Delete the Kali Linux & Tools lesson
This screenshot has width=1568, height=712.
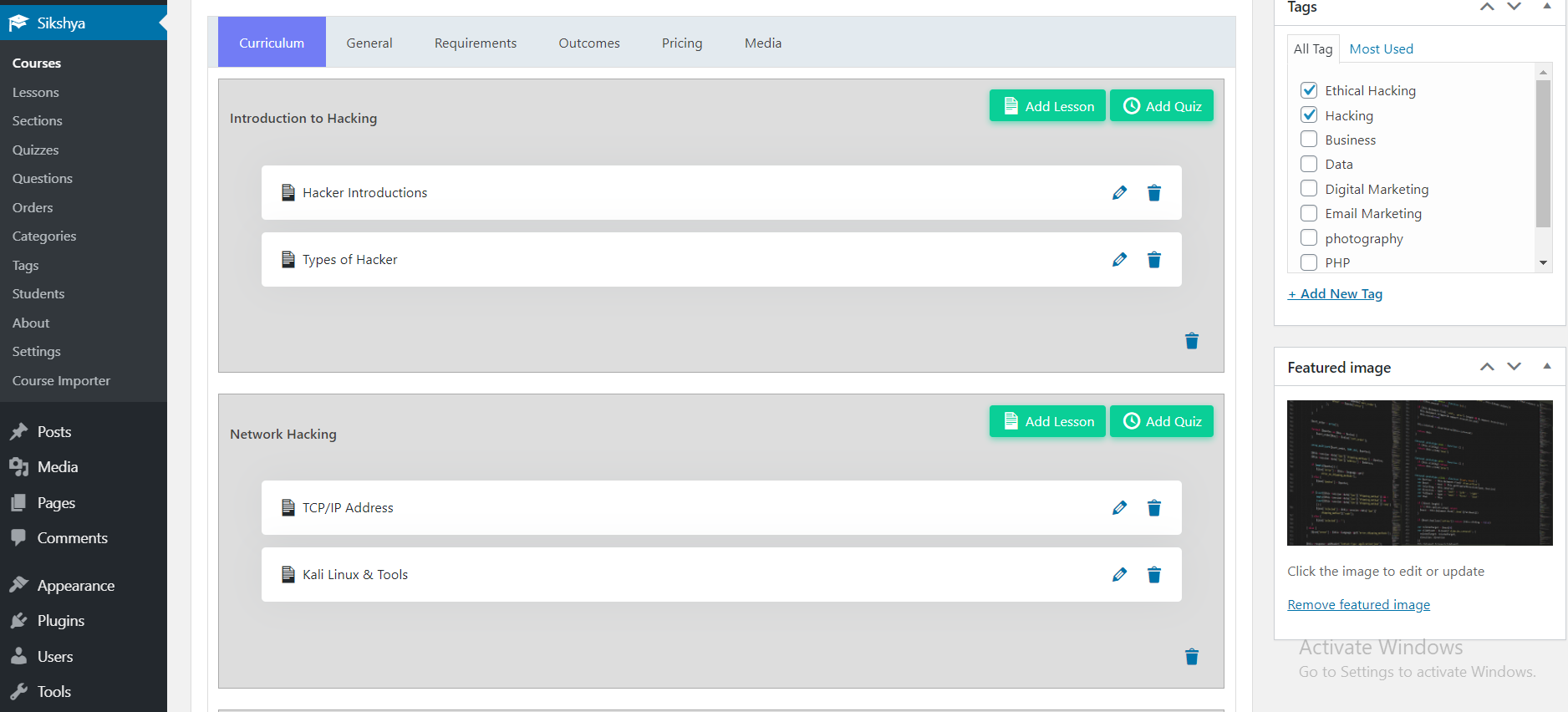[1154, 575]
